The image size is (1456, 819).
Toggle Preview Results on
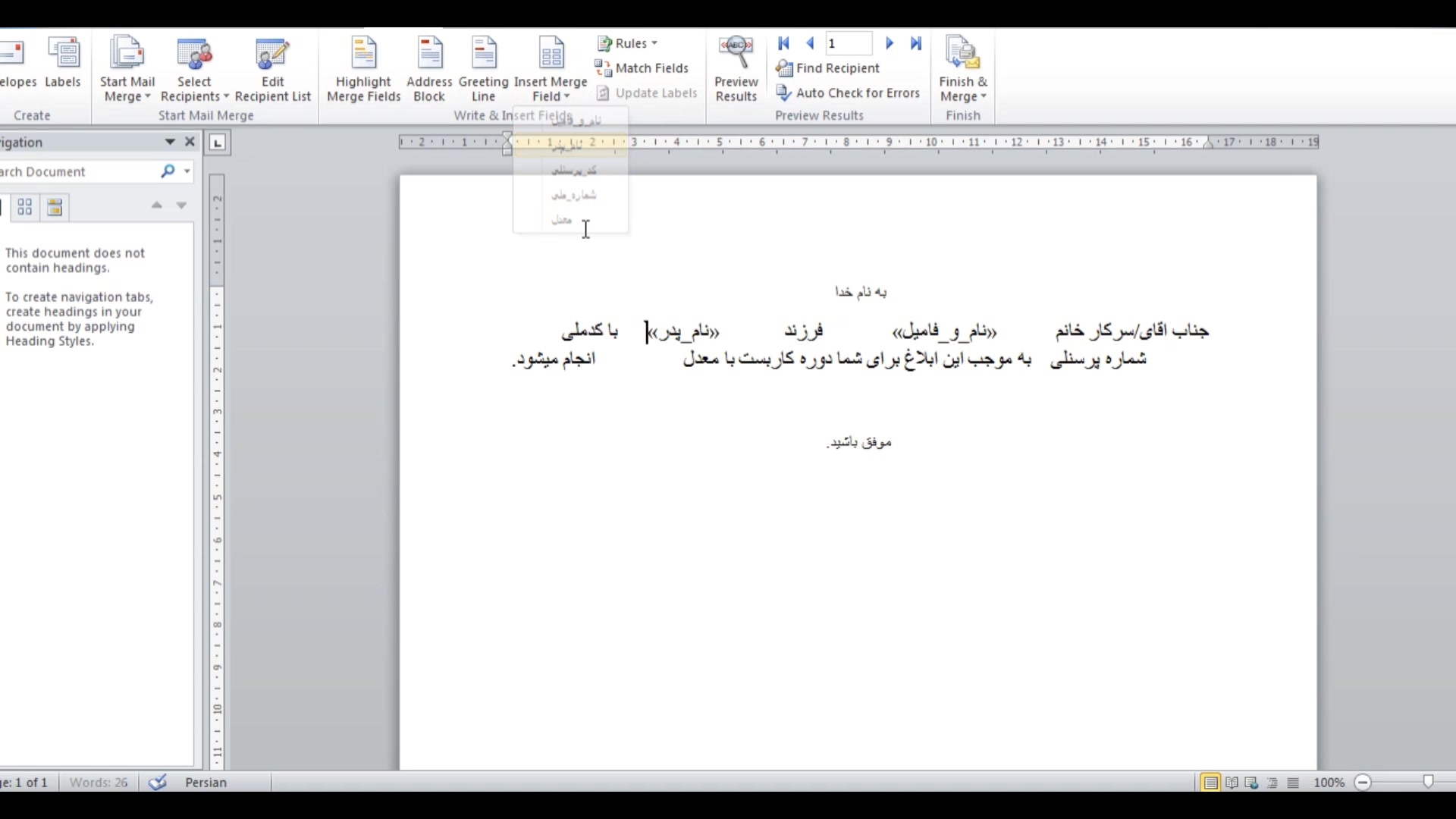pyautogui.click(x=736, y=70)
